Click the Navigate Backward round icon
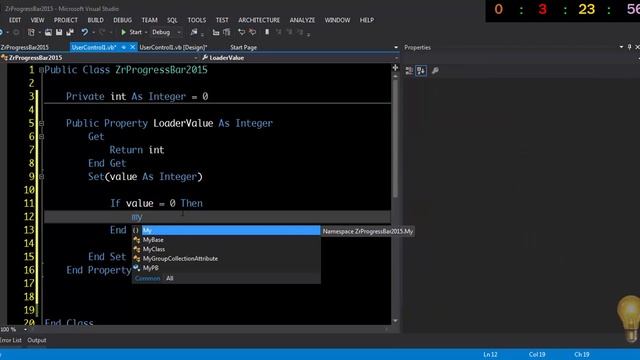 pyautogui.click(x=1, y=32)
